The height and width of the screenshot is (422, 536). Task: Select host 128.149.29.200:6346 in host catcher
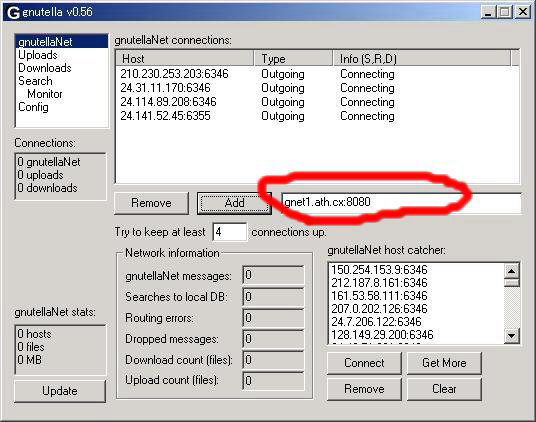click(x=382, y=335)
